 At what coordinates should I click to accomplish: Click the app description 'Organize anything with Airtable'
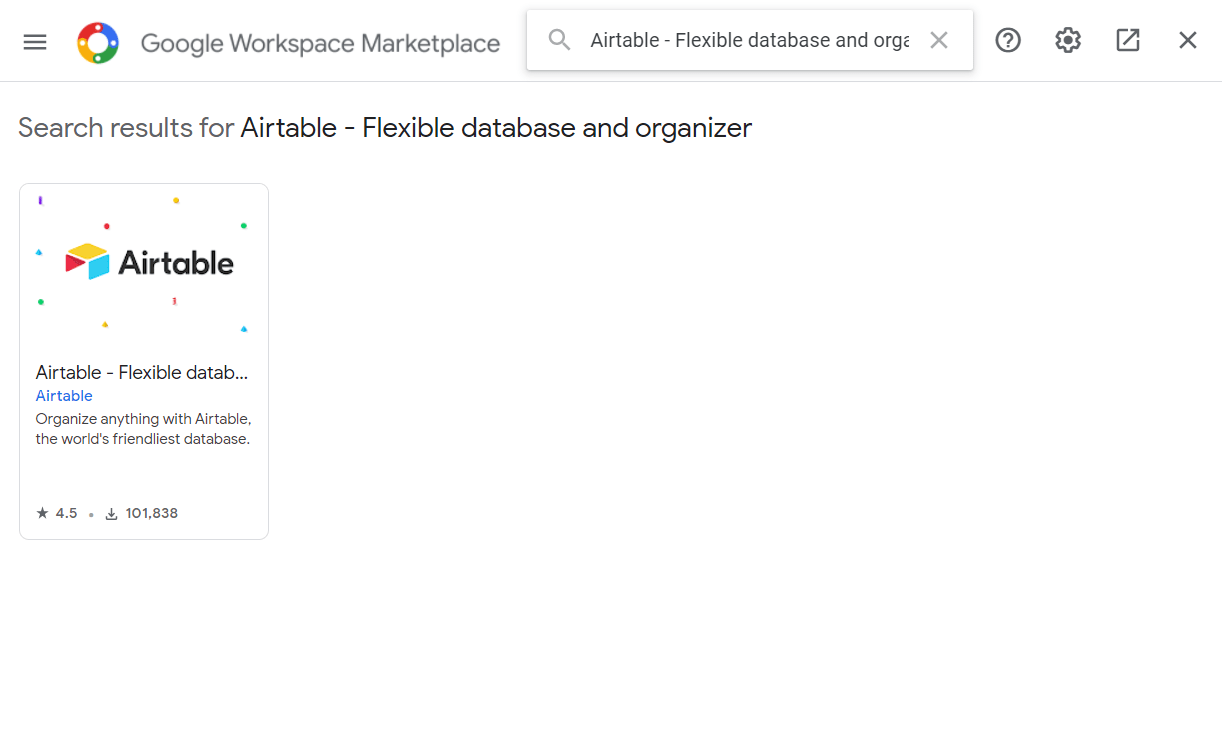click(x=143, y=428)
